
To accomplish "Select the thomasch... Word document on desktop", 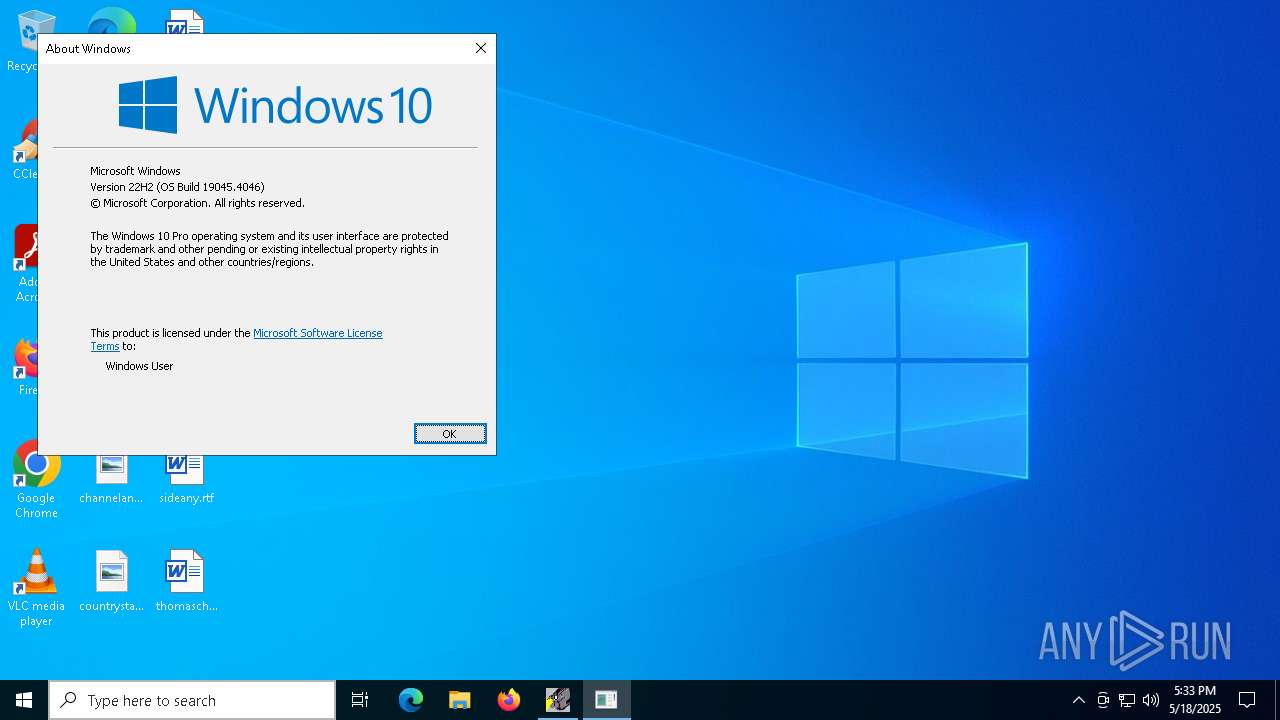I will click(x=186, y=581).
